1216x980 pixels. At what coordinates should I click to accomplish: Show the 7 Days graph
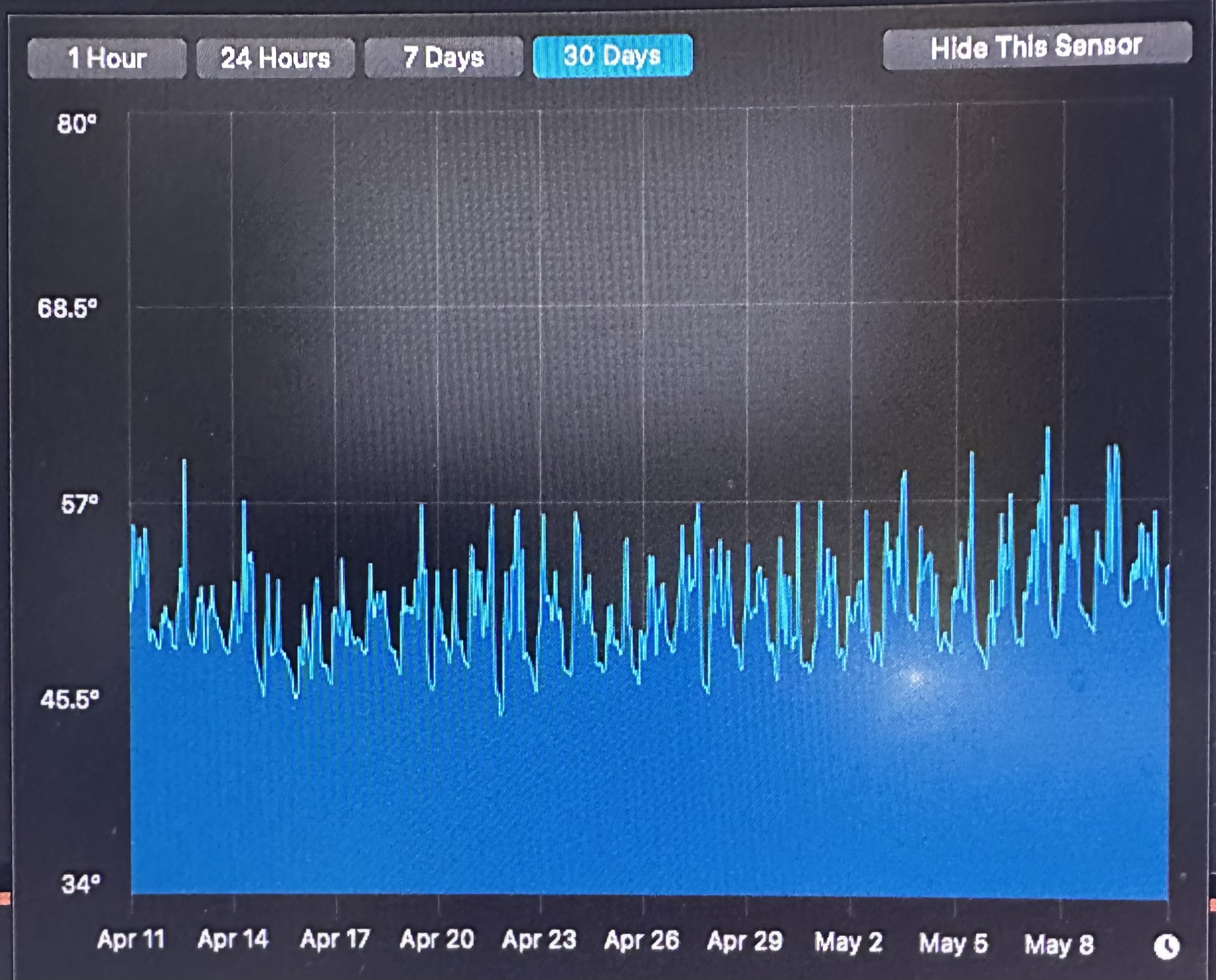pyautogui.click(x=443, y=58)
